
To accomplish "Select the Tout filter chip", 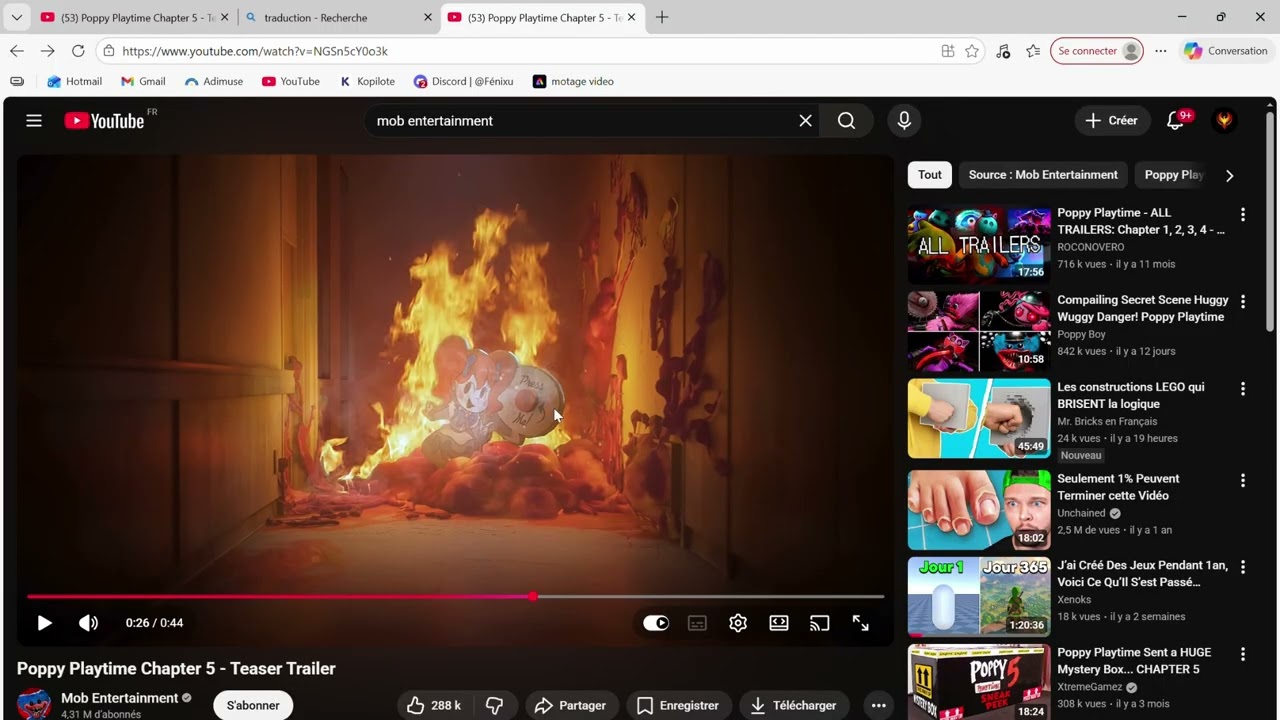I will click(930, 175).
